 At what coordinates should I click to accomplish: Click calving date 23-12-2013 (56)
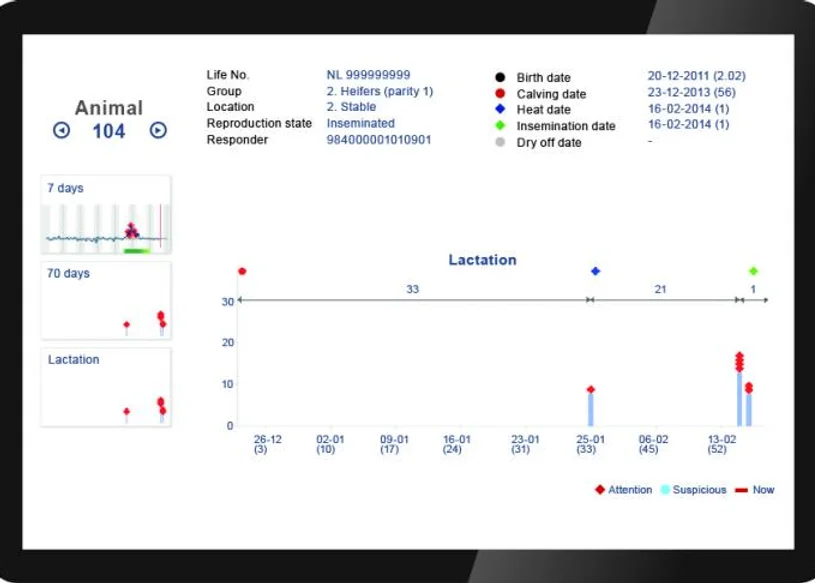[x=691, y=92]
